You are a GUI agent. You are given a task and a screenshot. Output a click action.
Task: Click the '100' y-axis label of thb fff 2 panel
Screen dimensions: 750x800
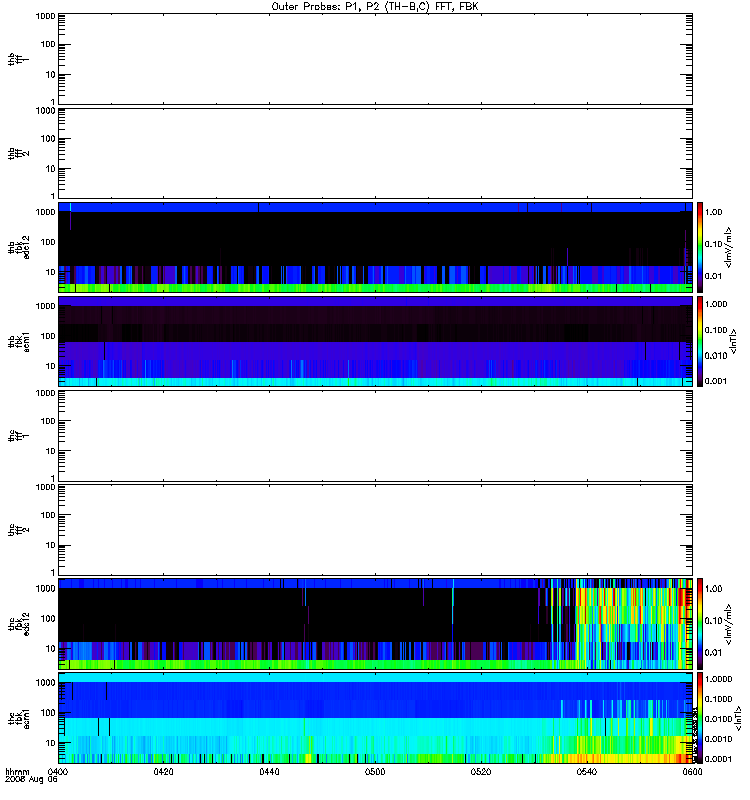tap(48, 139)
